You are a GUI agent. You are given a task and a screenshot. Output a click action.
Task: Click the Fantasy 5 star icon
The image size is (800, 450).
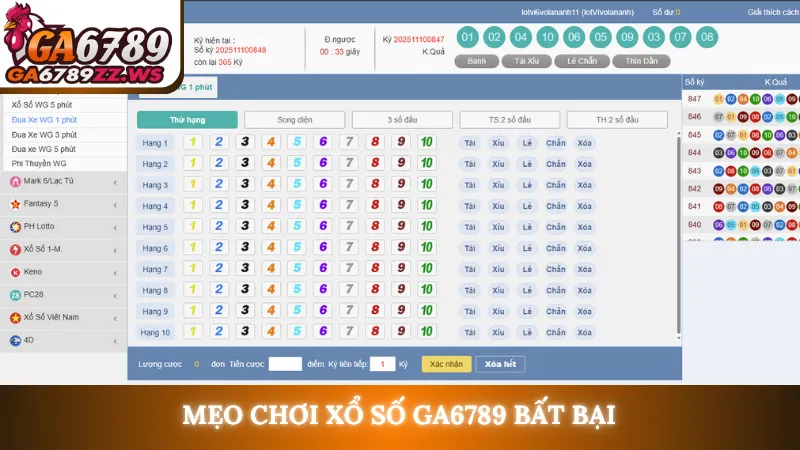tap(15, 204)
